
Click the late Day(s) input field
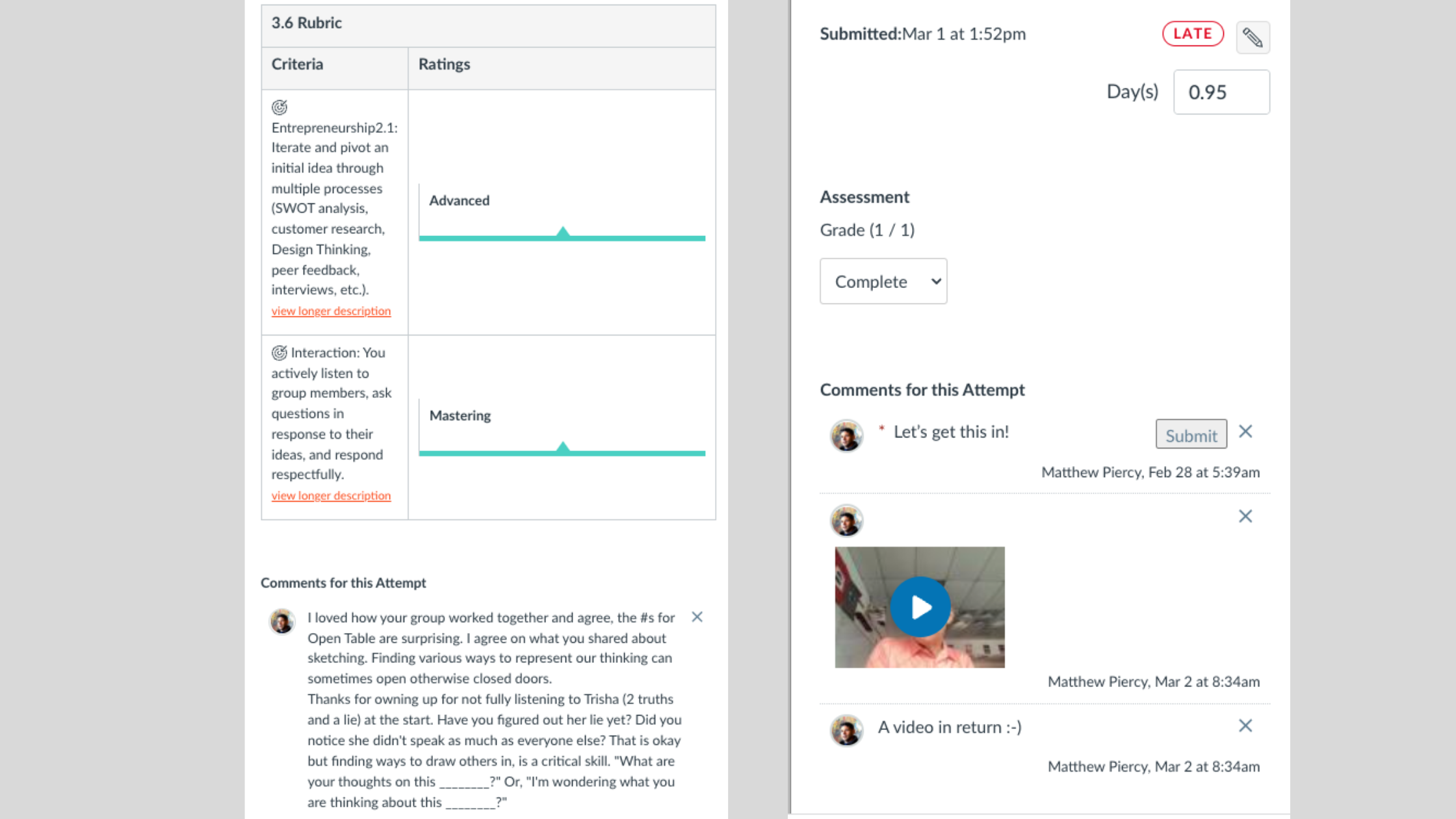(x=1221, y=92)
